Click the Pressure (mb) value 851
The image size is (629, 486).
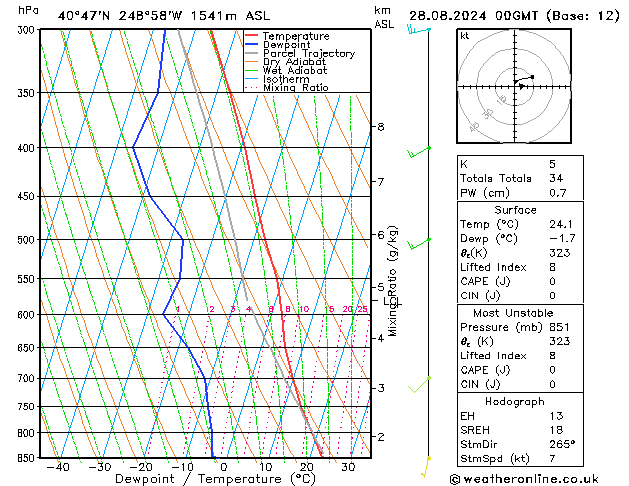pyautogui.click(x=559, y=327)
